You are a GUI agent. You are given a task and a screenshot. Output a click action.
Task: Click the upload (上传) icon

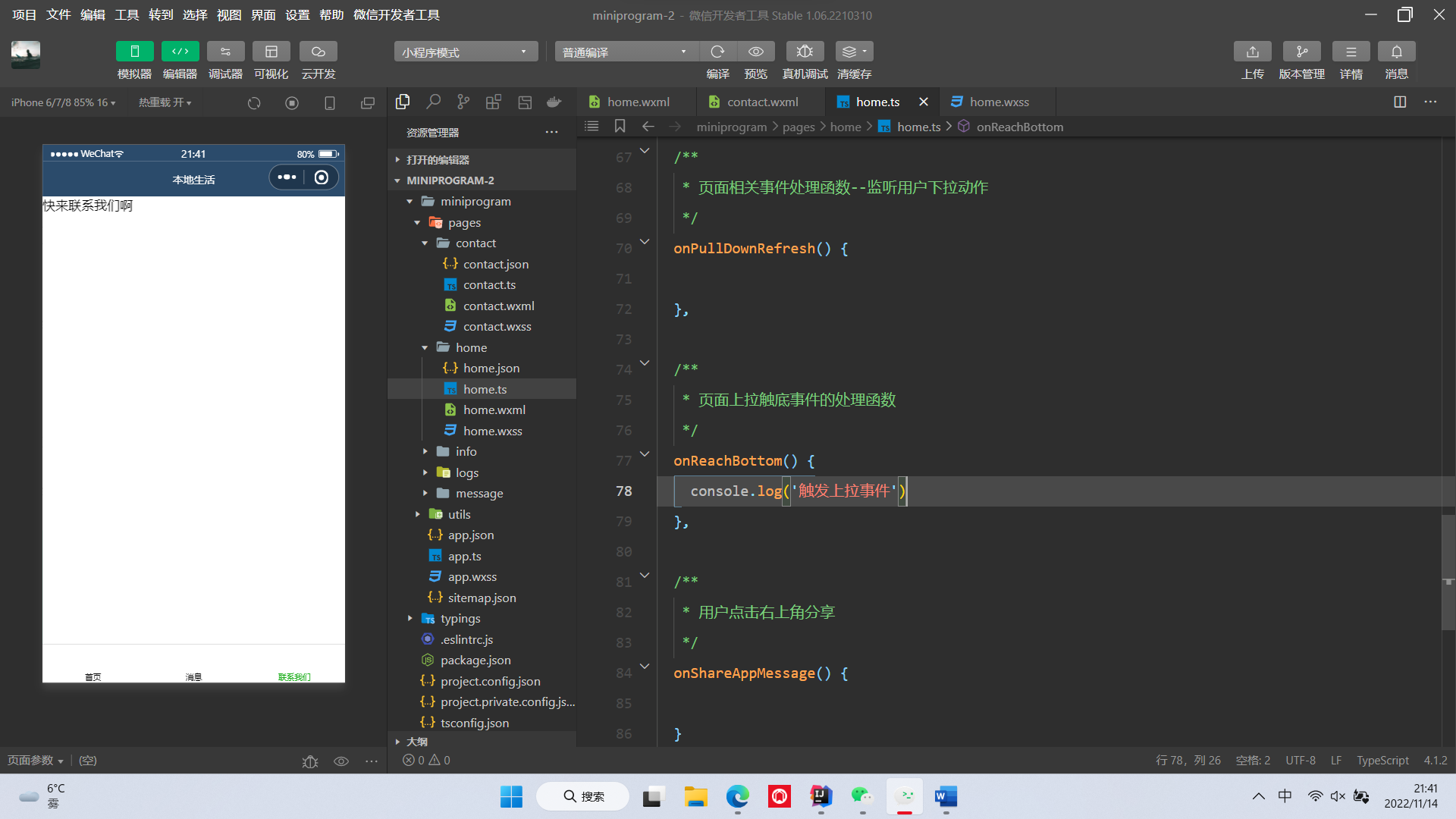pos(1252,52)
